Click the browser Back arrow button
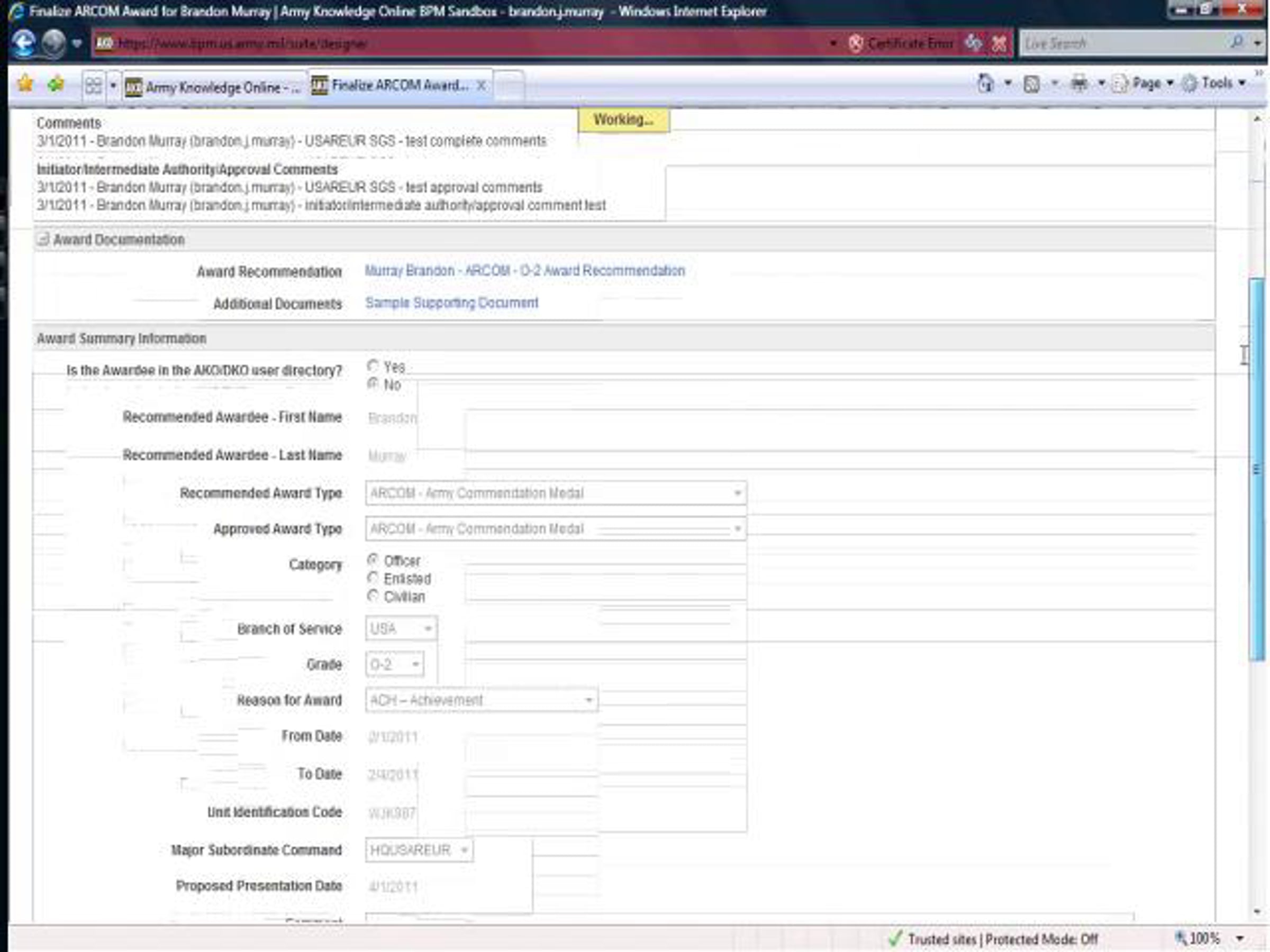The image size is (1270, 952). click(24, 43)
